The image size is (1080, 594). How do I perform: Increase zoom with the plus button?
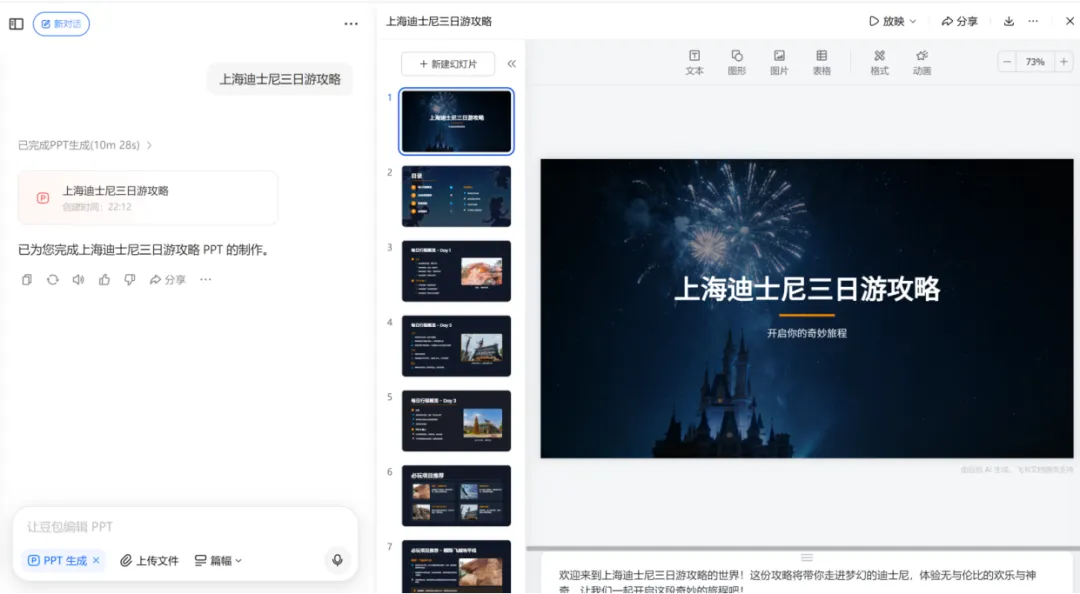(x=1063, y=62)
